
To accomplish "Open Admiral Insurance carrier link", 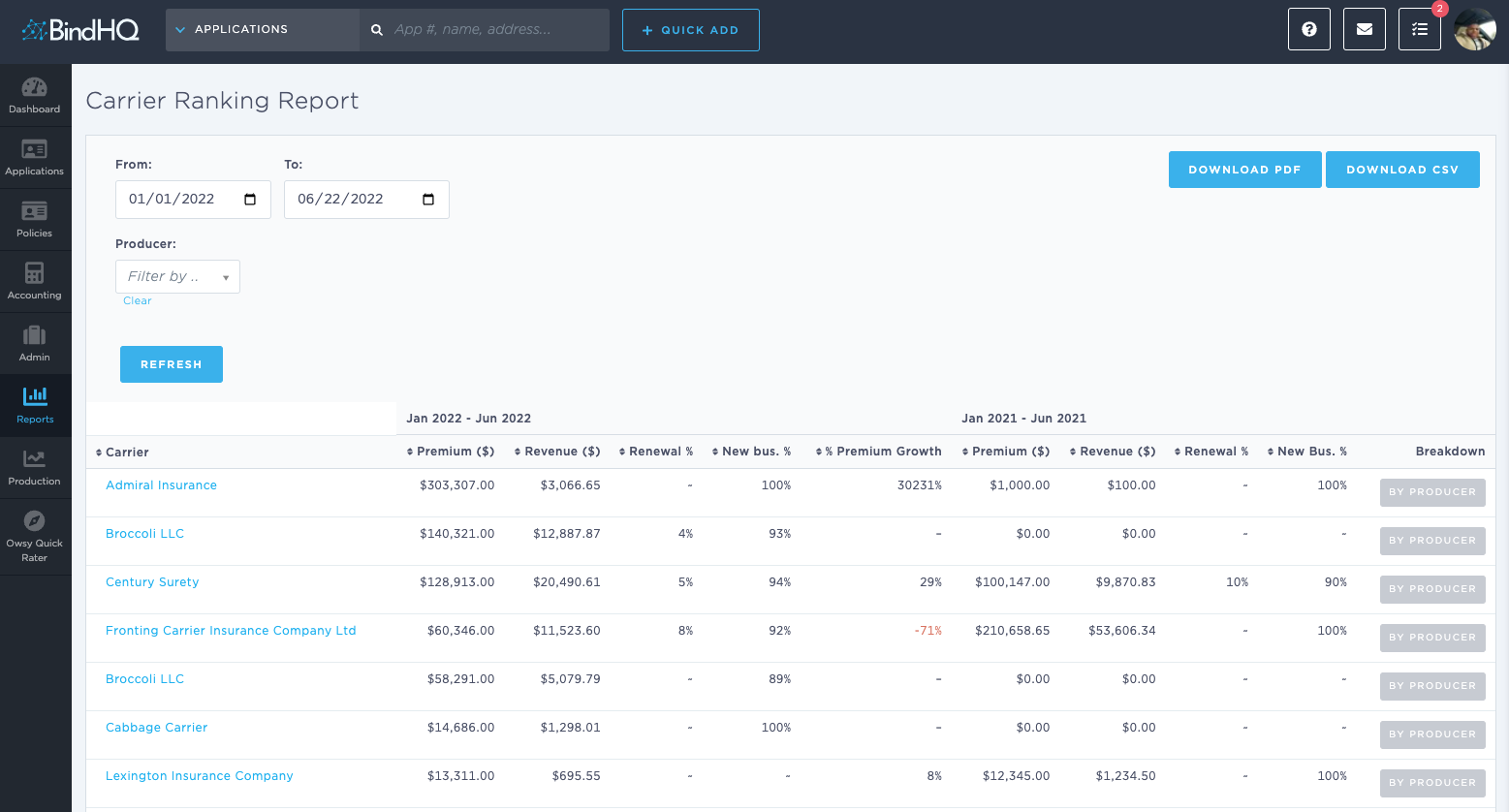I will tap(161, 485).
